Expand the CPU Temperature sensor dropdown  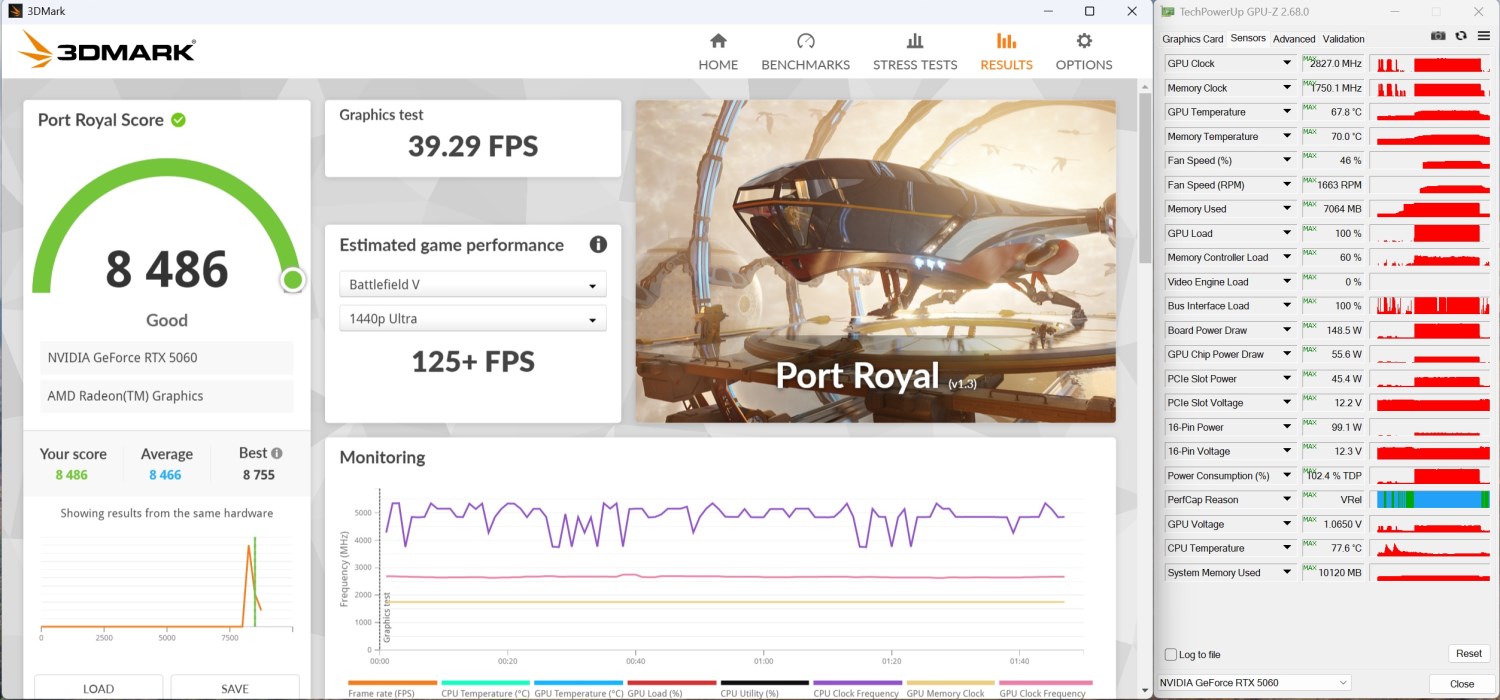tap(1287, 548)
